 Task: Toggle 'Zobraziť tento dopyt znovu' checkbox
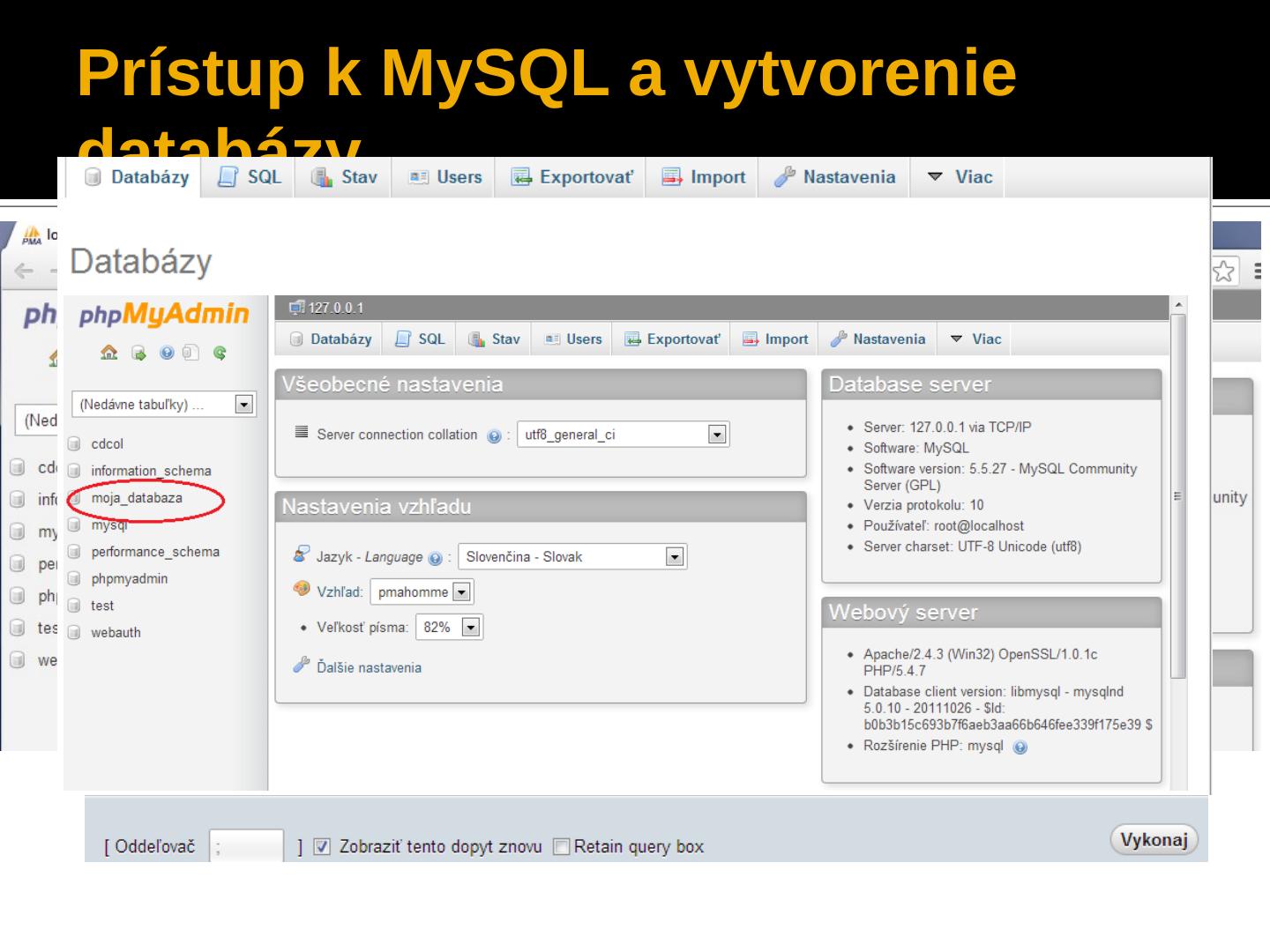tap(323, 847)
